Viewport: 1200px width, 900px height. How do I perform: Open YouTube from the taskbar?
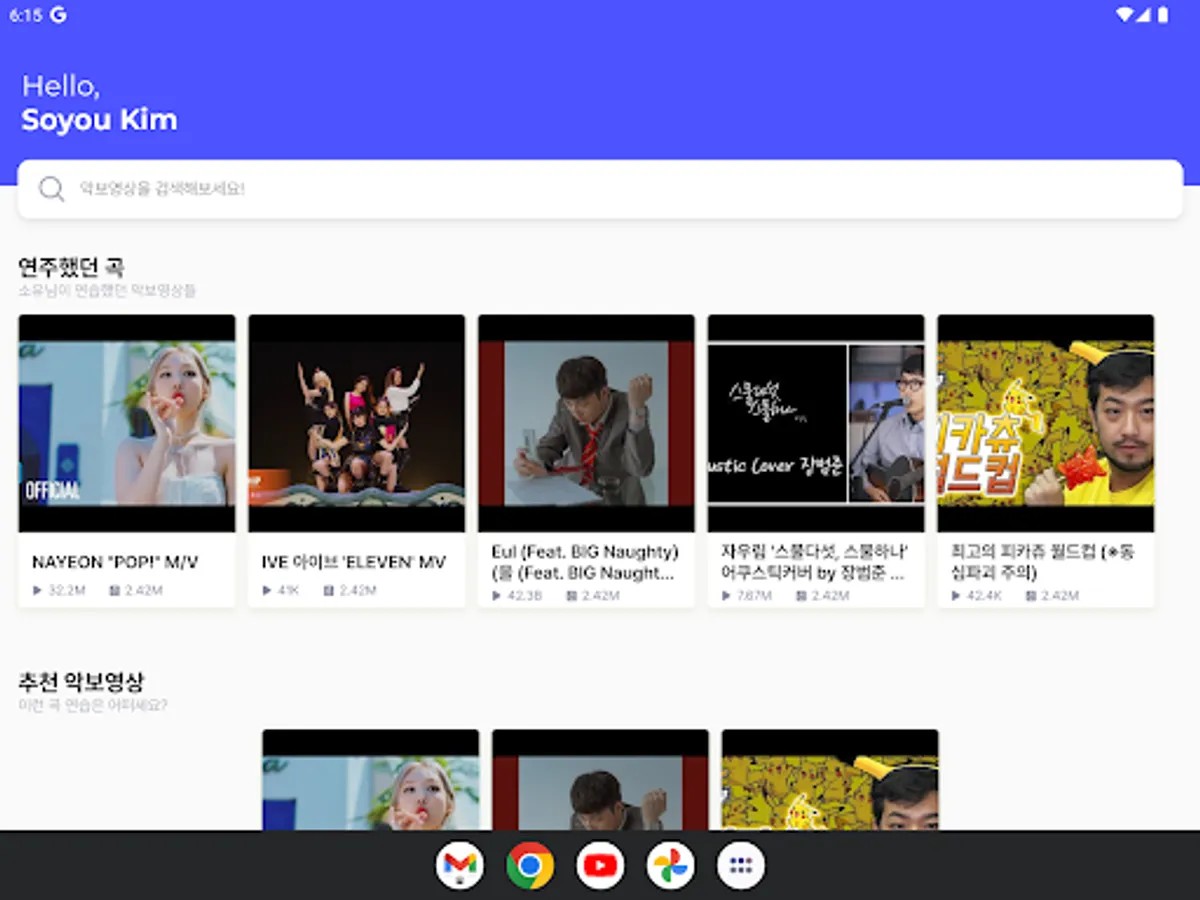[x=600, y=865]
